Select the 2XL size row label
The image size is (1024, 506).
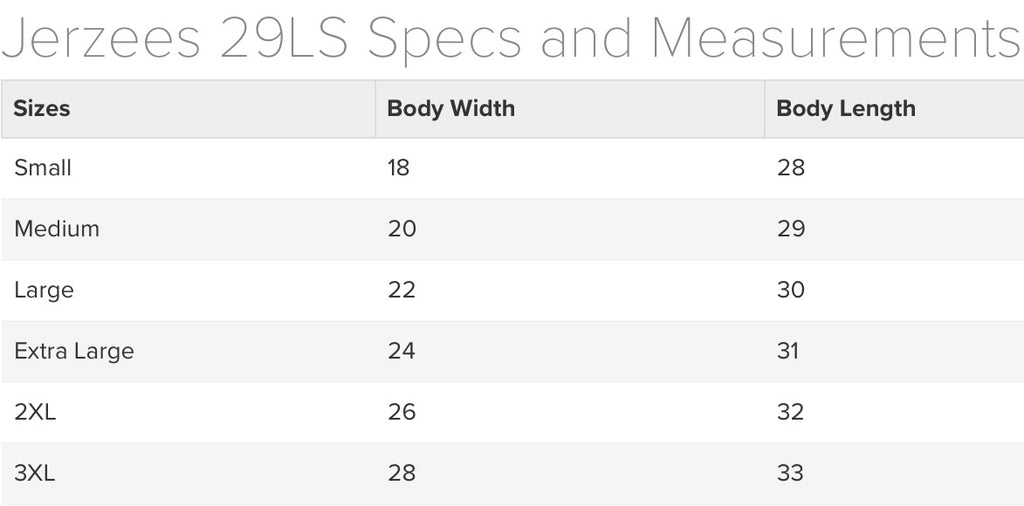(35, 412)
